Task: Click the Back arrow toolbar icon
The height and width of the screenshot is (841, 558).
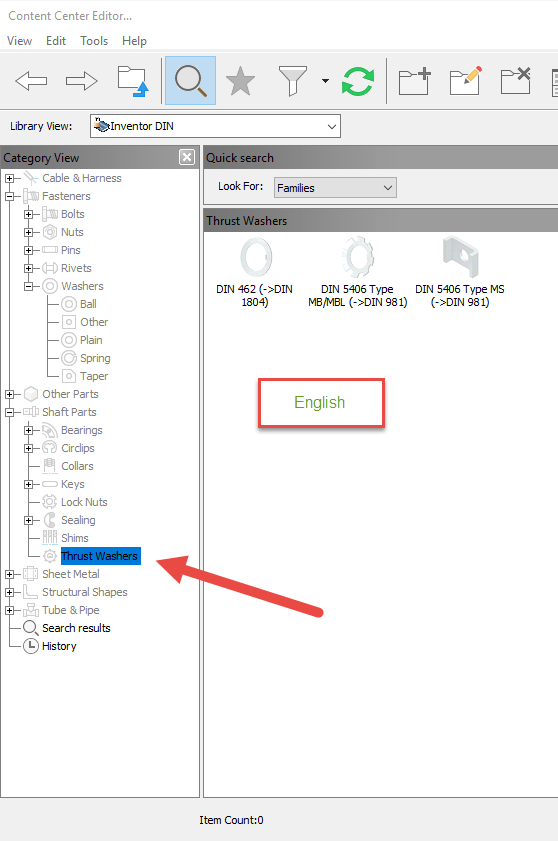Action: 31,81
